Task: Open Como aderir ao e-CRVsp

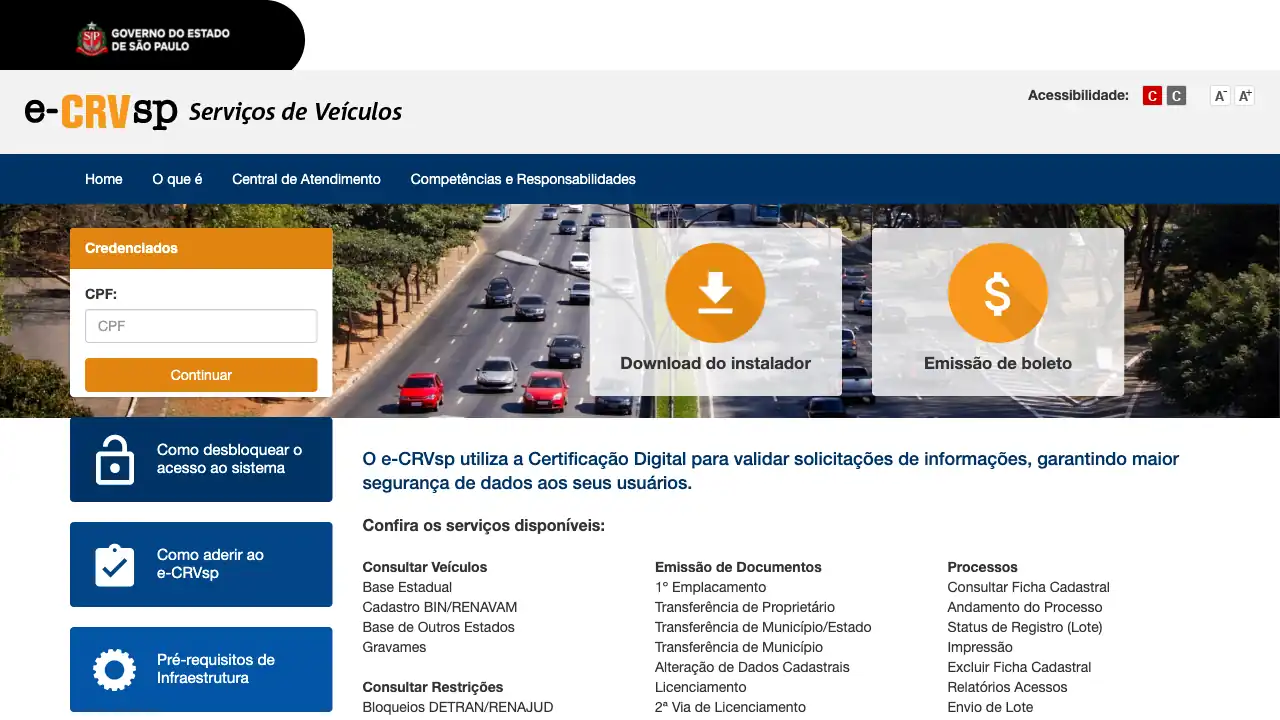Action: pyautogui.click(x=201, y=564)
